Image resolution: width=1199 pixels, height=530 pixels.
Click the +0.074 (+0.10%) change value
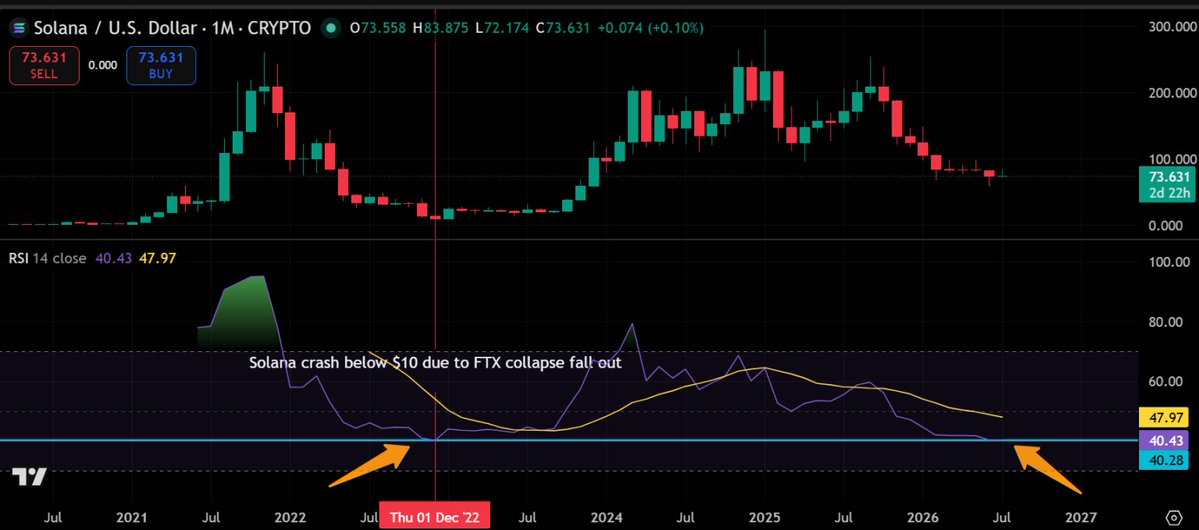click(650, 28)
